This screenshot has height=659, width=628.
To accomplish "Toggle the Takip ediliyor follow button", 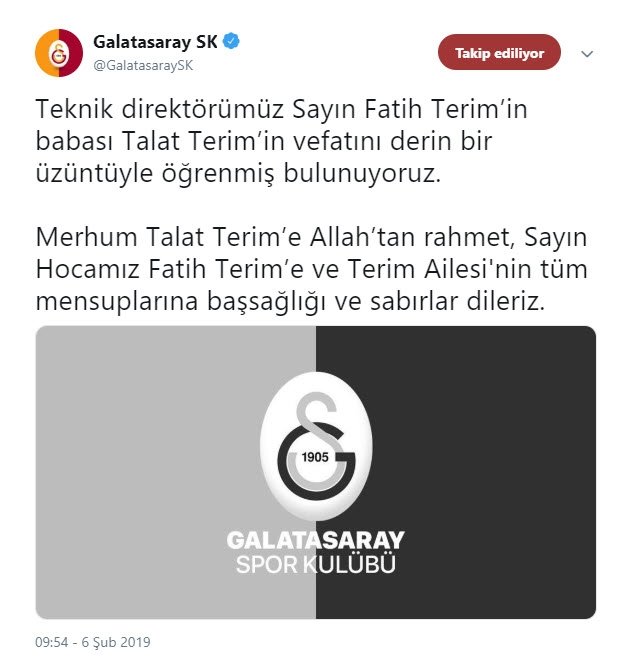I will [x=499, y=53].
